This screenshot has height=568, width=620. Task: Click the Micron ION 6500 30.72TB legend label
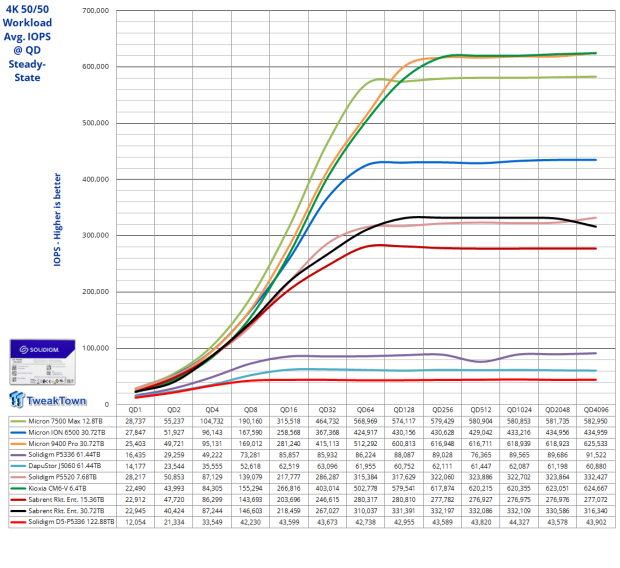[67, 432]
